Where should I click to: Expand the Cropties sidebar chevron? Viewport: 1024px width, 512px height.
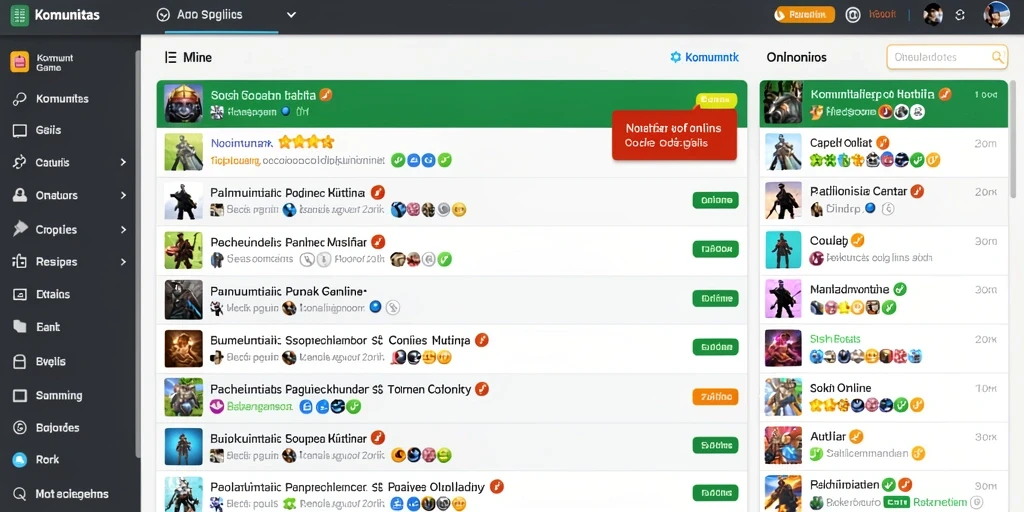click(x=123, y=229)
